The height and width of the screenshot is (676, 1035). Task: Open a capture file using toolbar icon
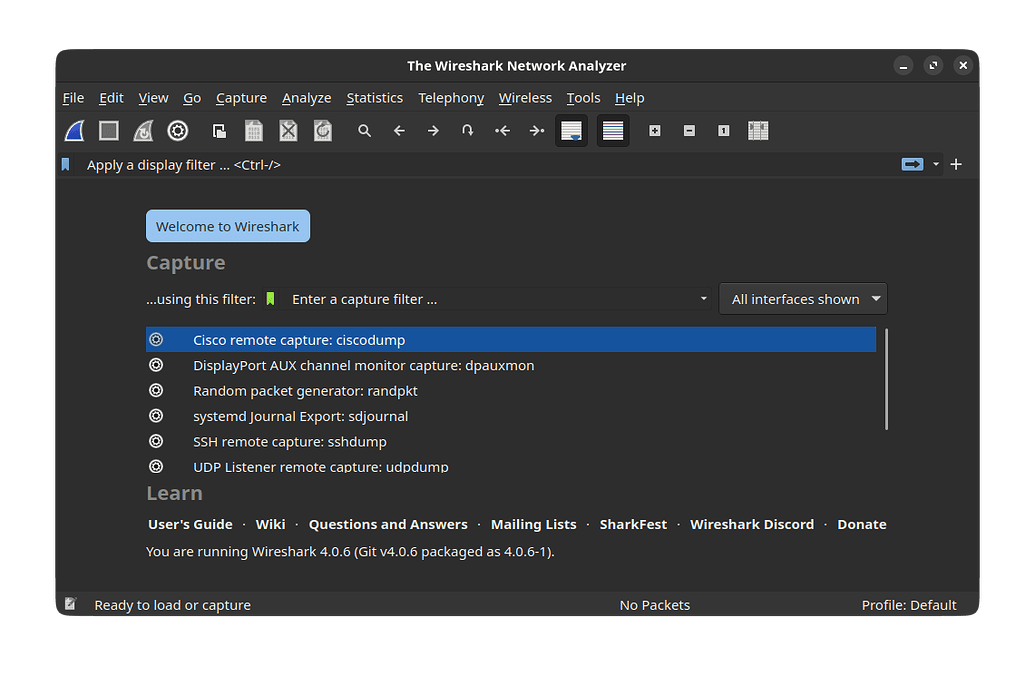(x=219, y=130)
